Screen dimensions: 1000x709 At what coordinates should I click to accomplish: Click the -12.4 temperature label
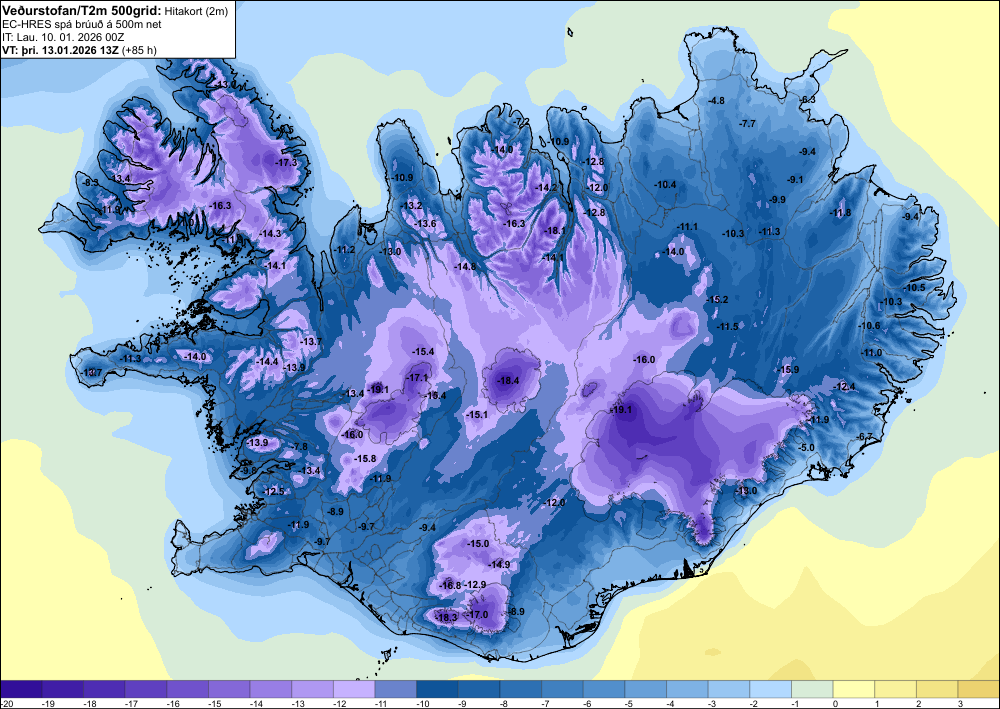point(844,387)
